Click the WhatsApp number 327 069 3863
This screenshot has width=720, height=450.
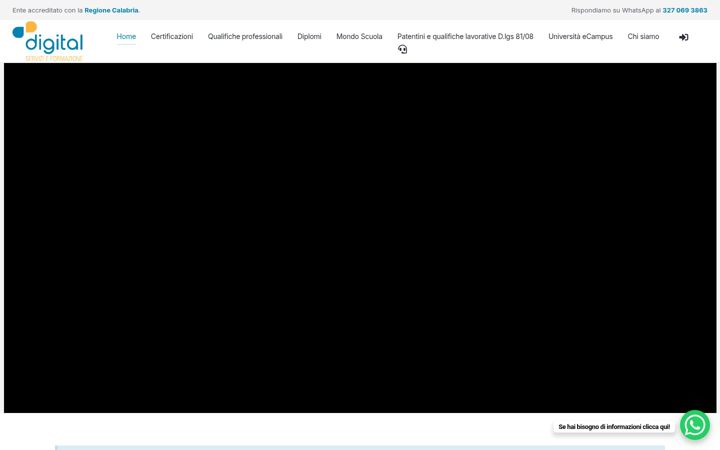(685, 10)
